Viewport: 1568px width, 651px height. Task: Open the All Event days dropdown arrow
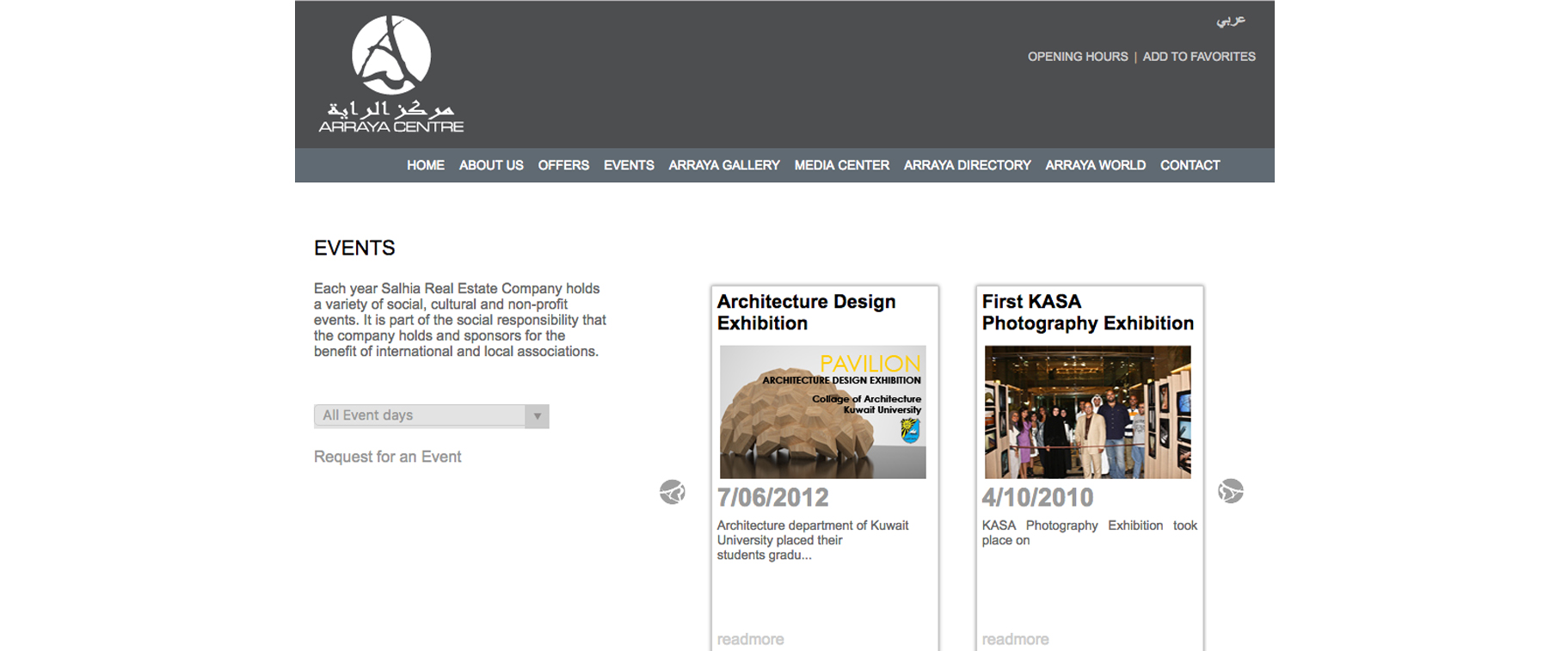pyautogui.click(x=537, y=416)
